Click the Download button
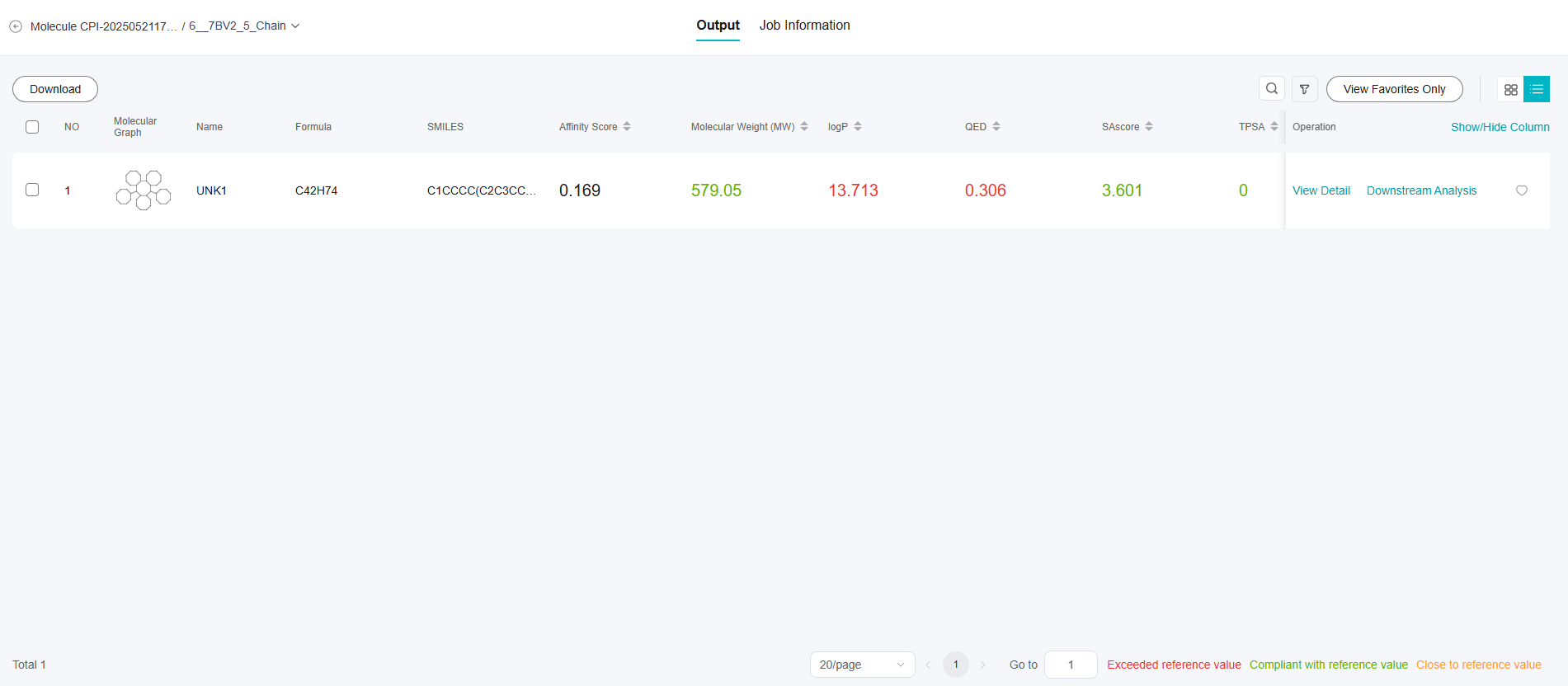The width and height of the screenshot is (1568, 686). pyautogui.click(x=55, y=89)
